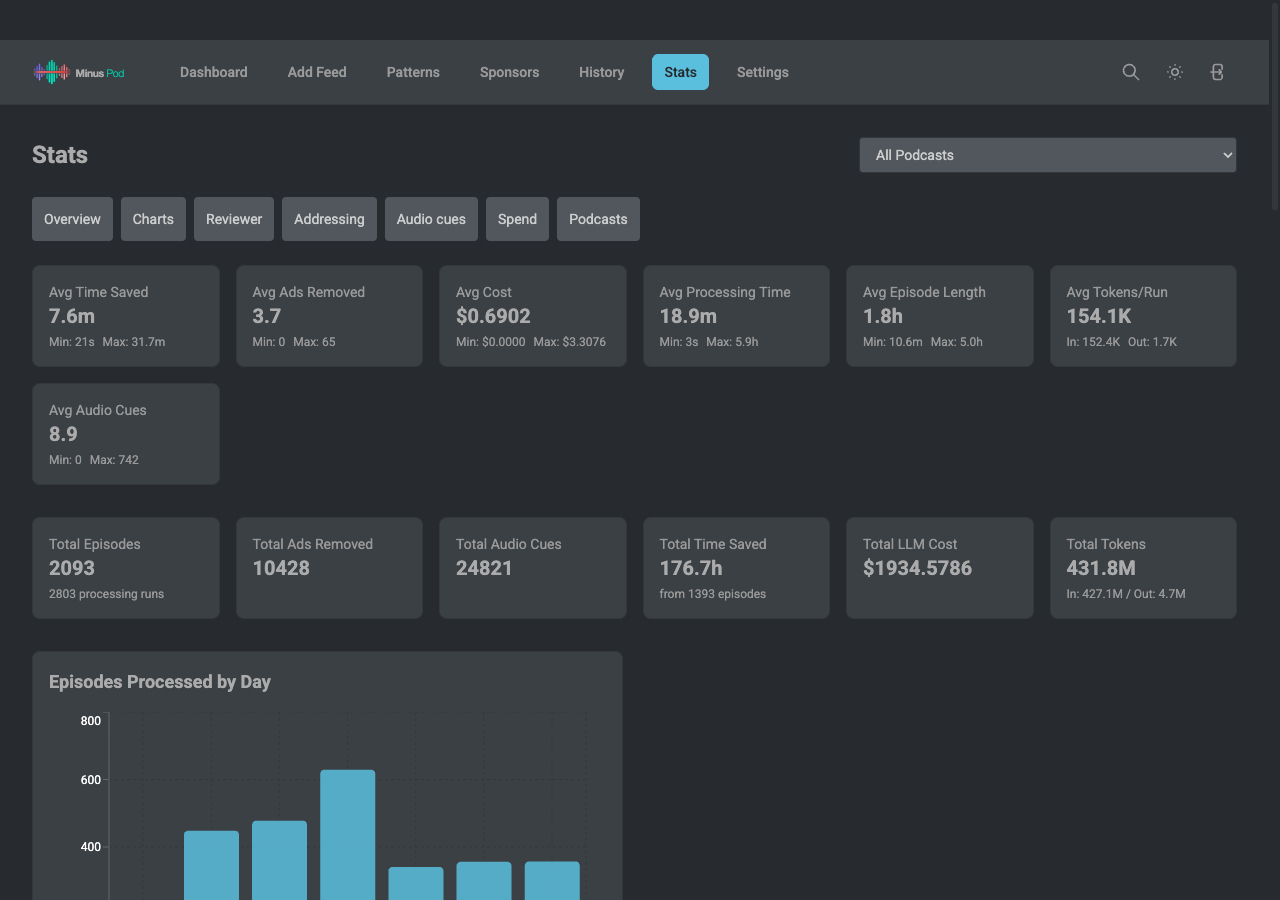Click the Minus Pod waveform logo
Viewport: 1280px width, 900px height.
pyautogui.click(x=79, y=72)
